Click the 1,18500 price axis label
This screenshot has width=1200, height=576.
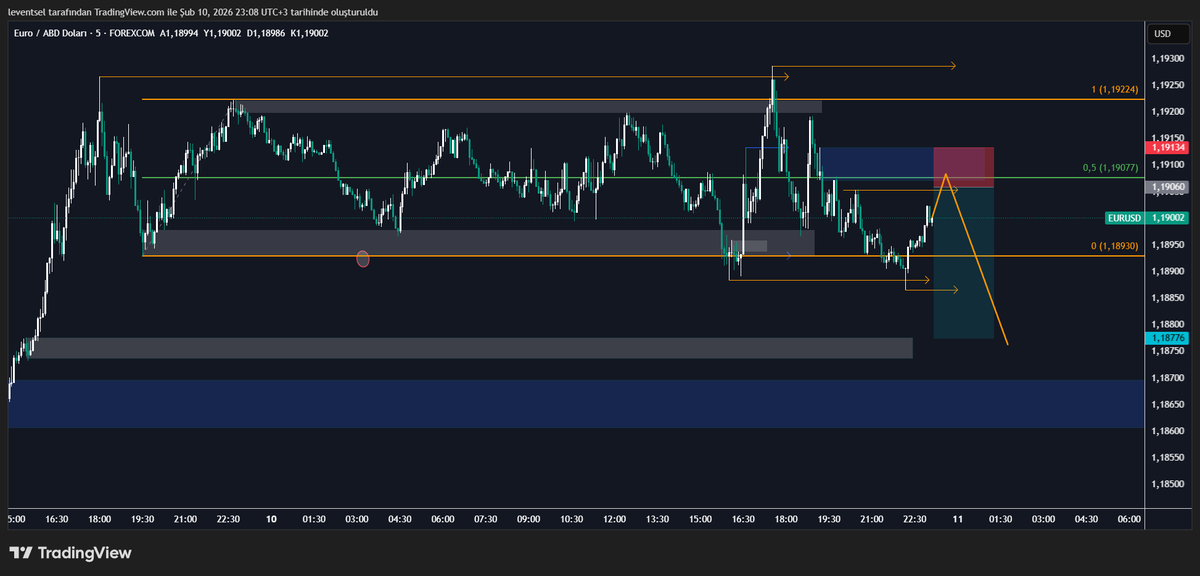tap(1168, 484)
